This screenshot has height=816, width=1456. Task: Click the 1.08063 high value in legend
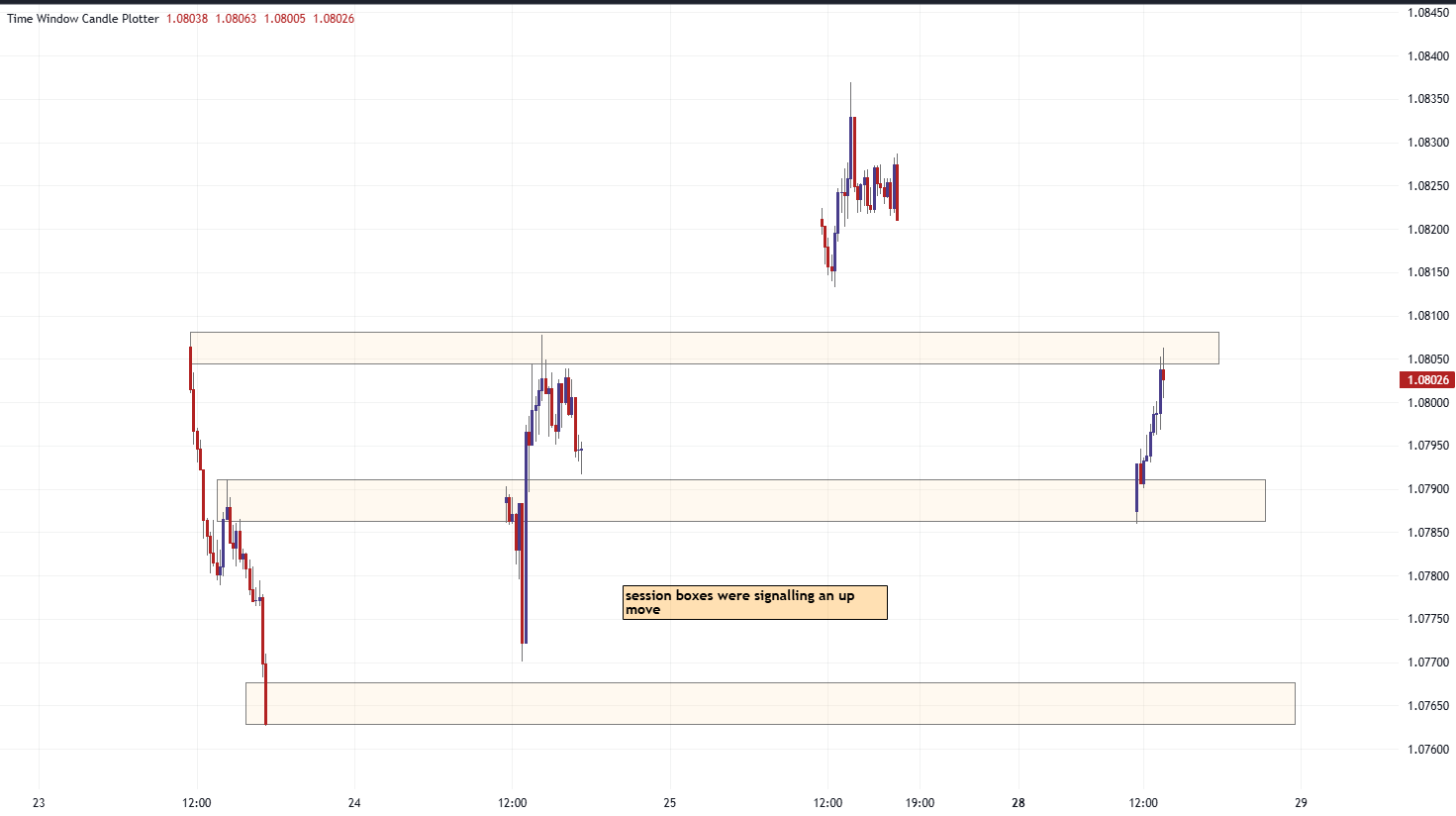(x=236, y=19)
